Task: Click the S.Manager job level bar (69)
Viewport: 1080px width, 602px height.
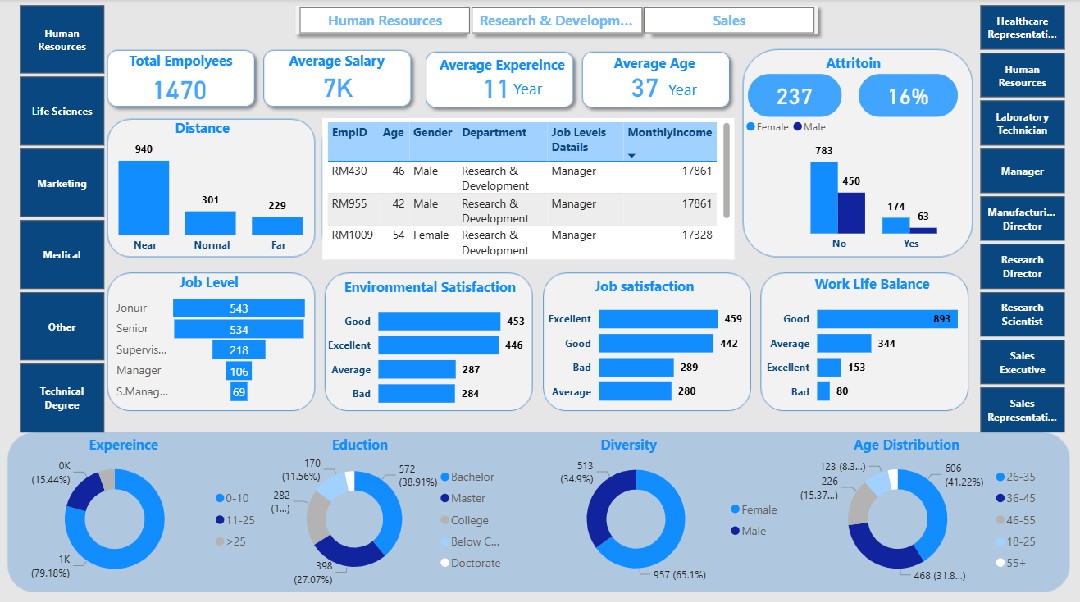Action: (238, 392)
